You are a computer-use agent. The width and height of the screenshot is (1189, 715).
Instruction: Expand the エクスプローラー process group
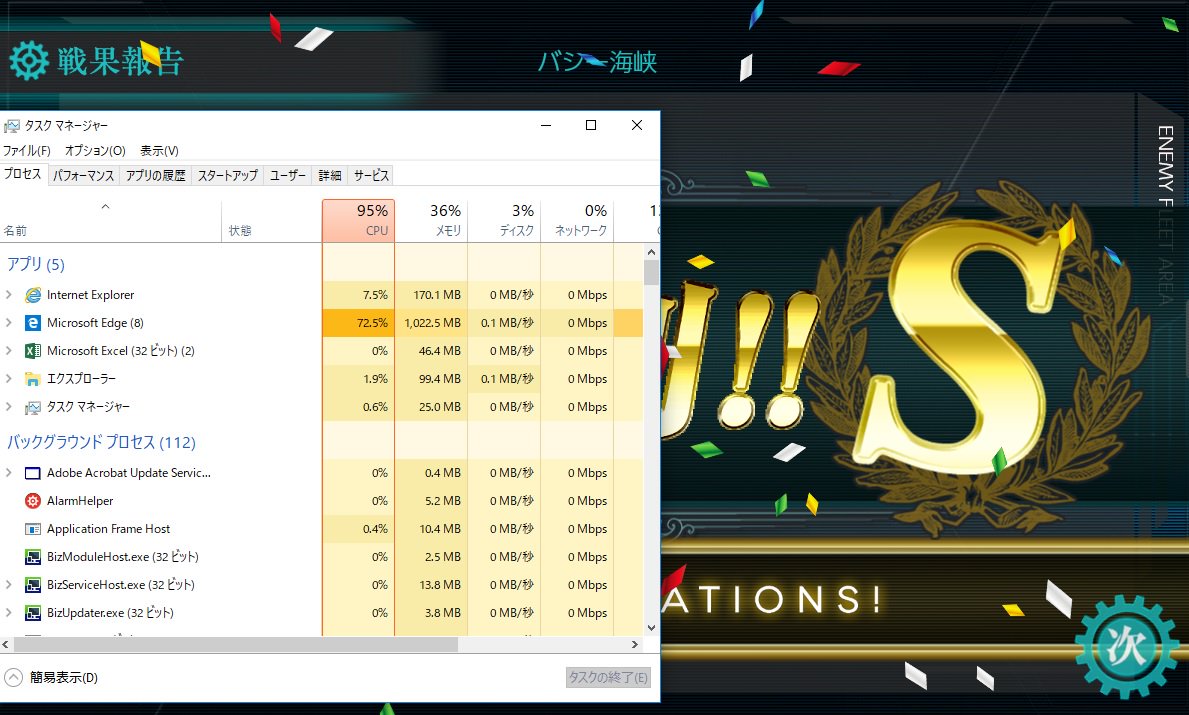(8, 379)
